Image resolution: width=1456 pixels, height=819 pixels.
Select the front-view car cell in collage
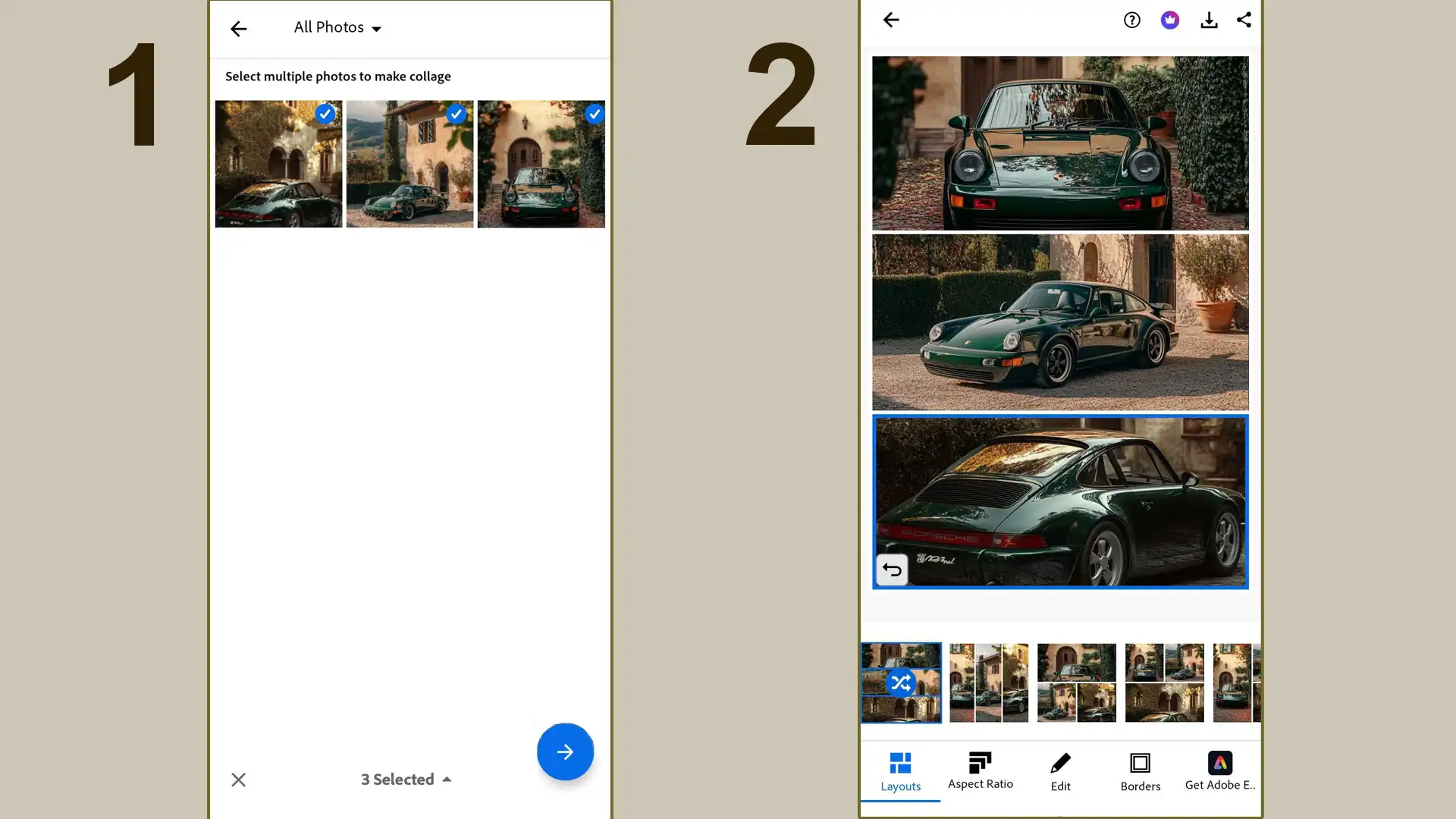(1060, 143)
